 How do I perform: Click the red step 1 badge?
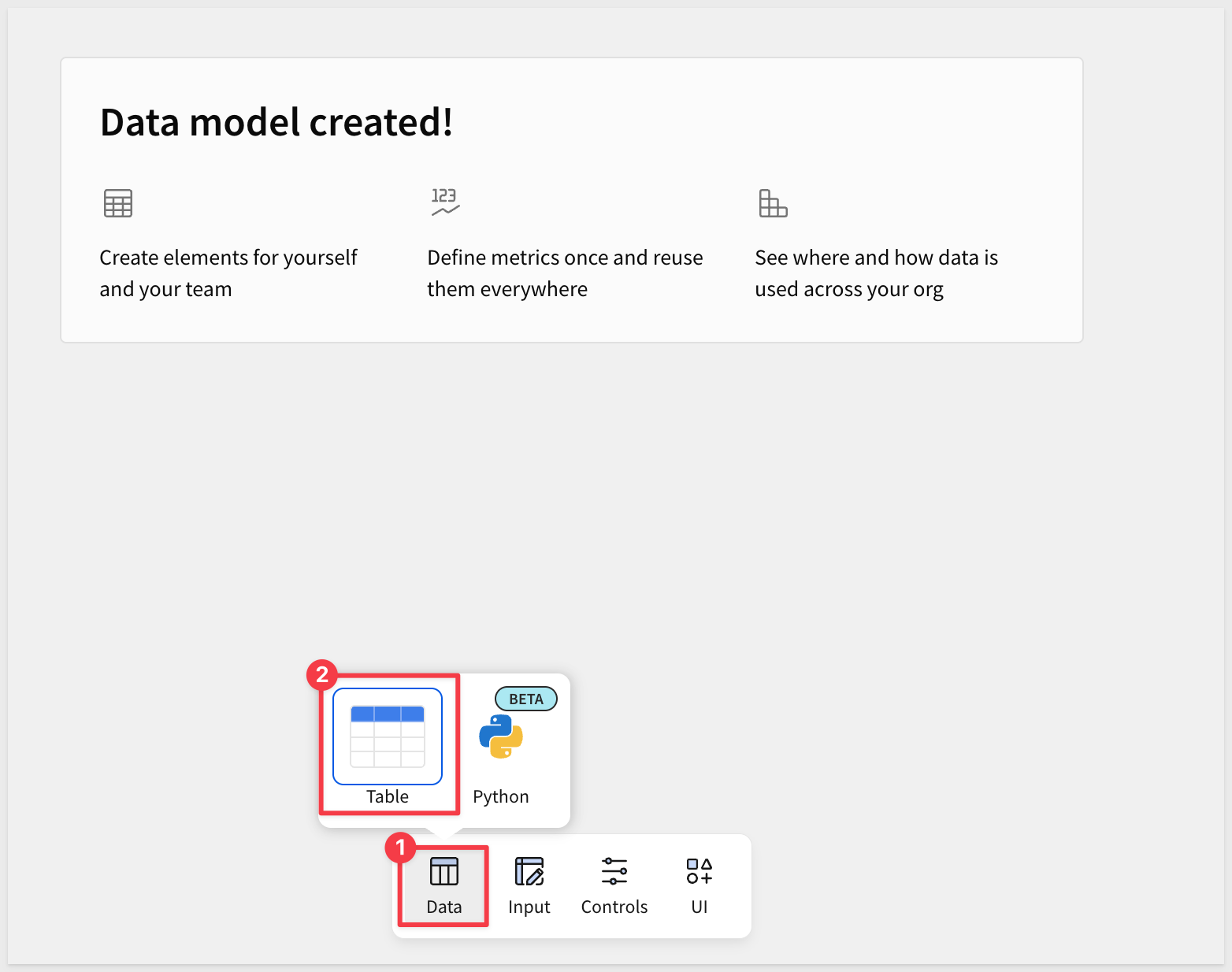point(400,848)
